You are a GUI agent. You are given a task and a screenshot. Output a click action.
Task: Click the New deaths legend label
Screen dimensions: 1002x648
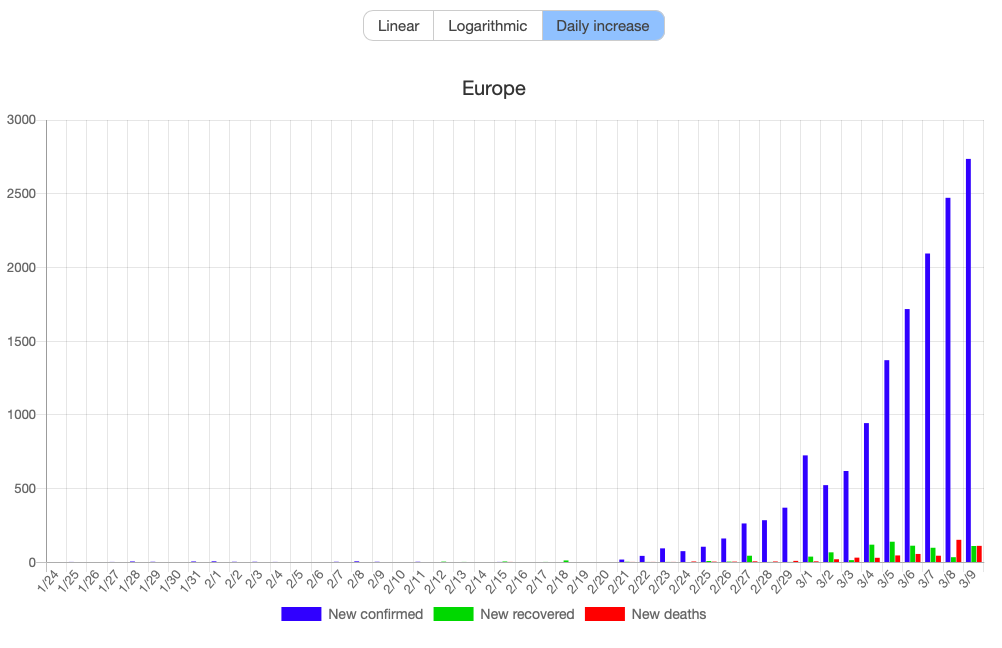669,614
